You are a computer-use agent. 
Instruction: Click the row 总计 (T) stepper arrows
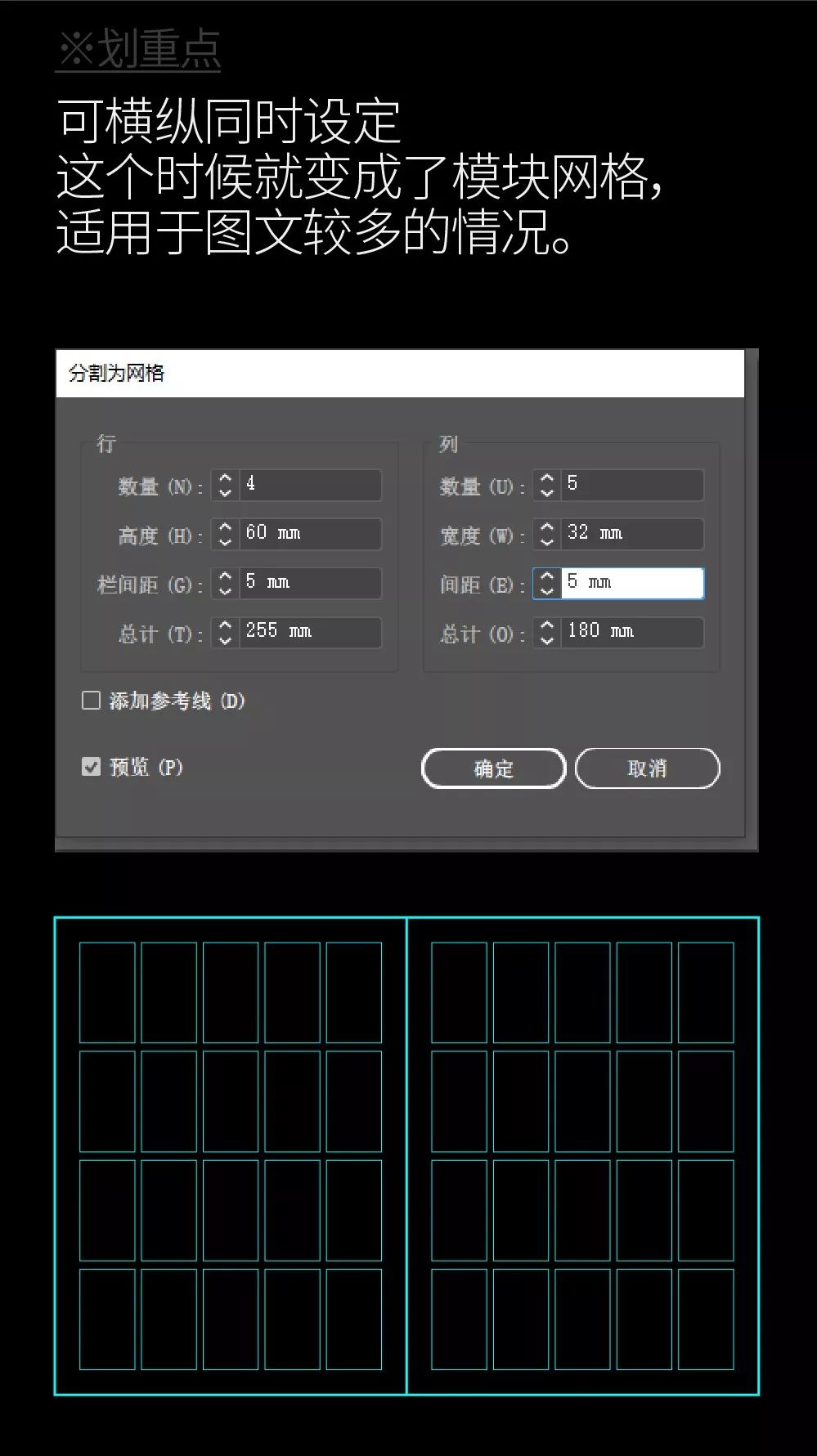click(x=225, y=632)
